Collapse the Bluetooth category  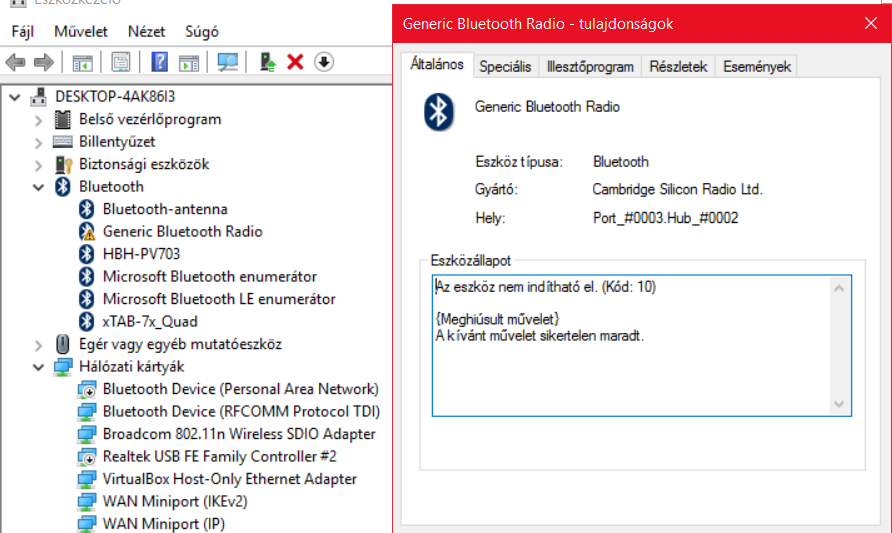click(x=39, y=187)
